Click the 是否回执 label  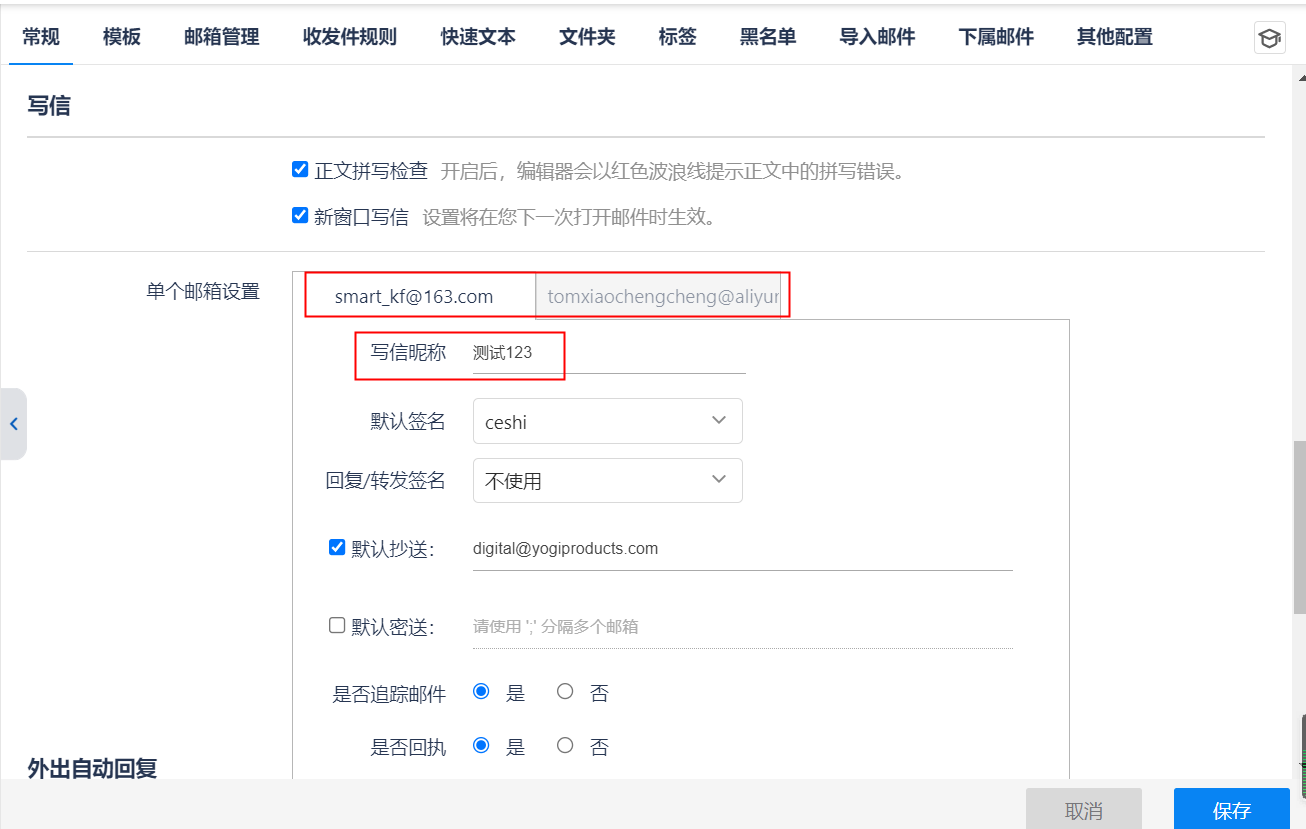coord(408,747)
